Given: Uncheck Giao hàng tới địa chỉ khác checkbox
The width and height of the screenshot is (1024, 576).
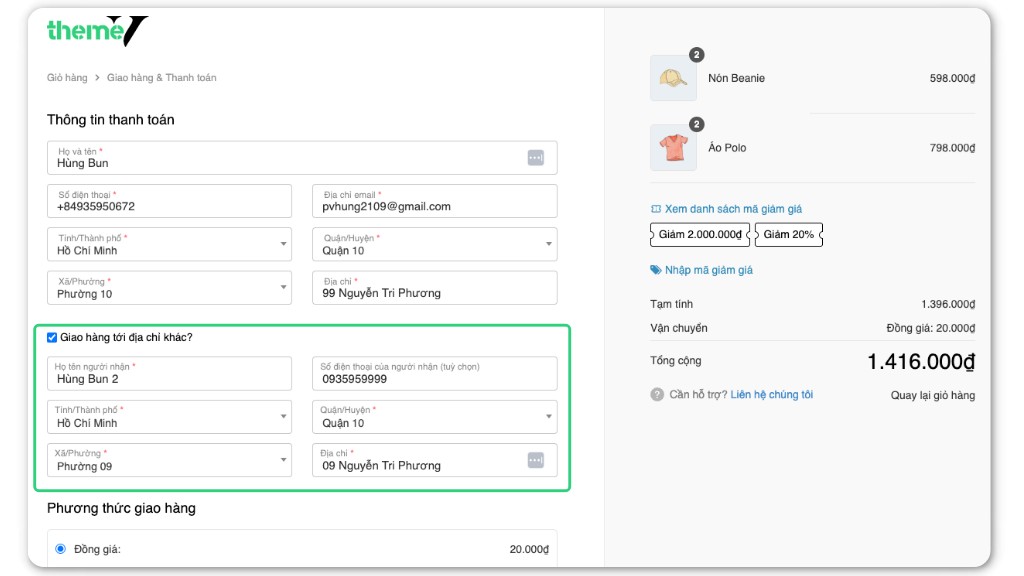Looking at the screenshot, I should point(52,338).
